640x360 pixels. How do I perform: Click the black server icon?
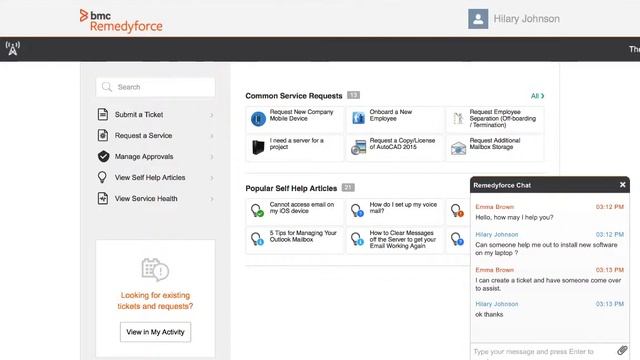click(258, 147)
